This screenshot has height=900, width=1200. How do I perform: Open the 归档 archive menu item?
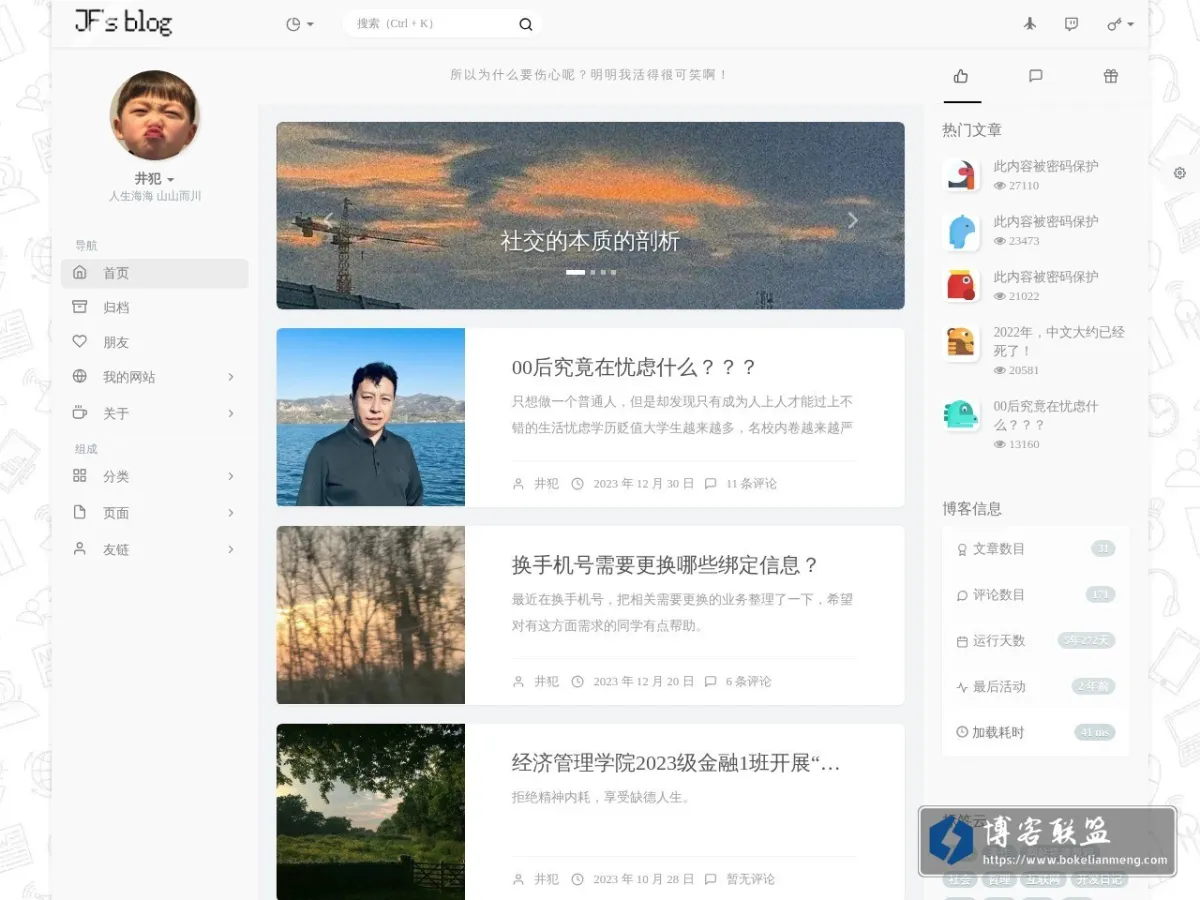coord(155,307)
